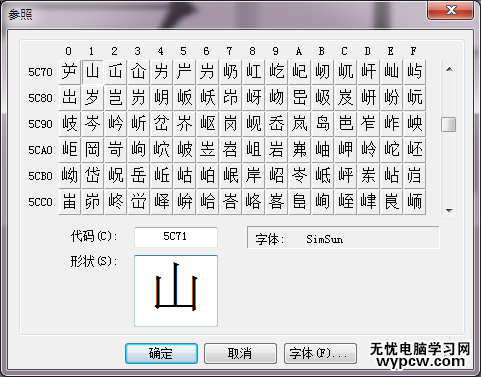The width and height of the screenshot is (481, 377).
Task: Cancel the dialog with 取消
Action: [240, 354]
